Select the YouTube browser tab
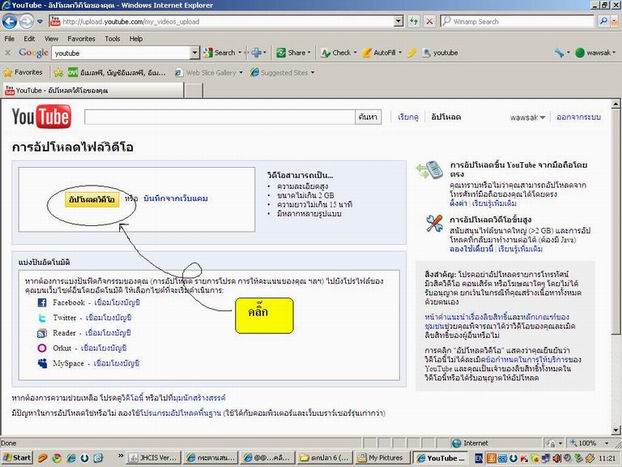 [x=93, y=90]
